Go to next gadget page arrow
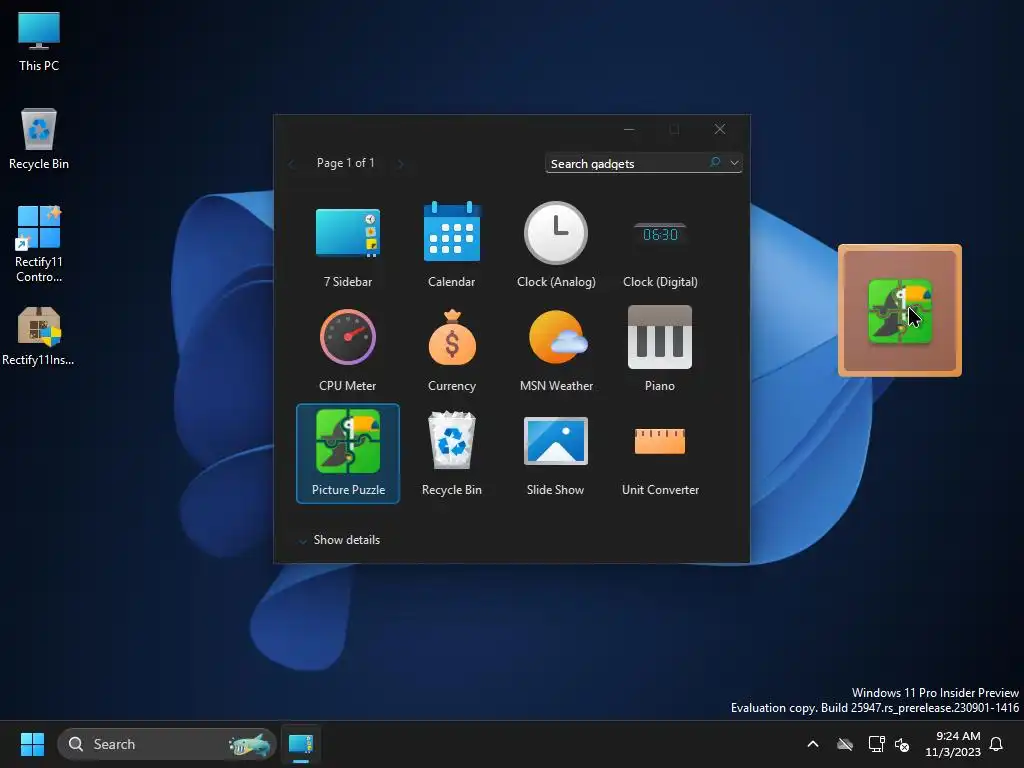The width and height of the screenshot is (1024, 768). pos(400,163)
